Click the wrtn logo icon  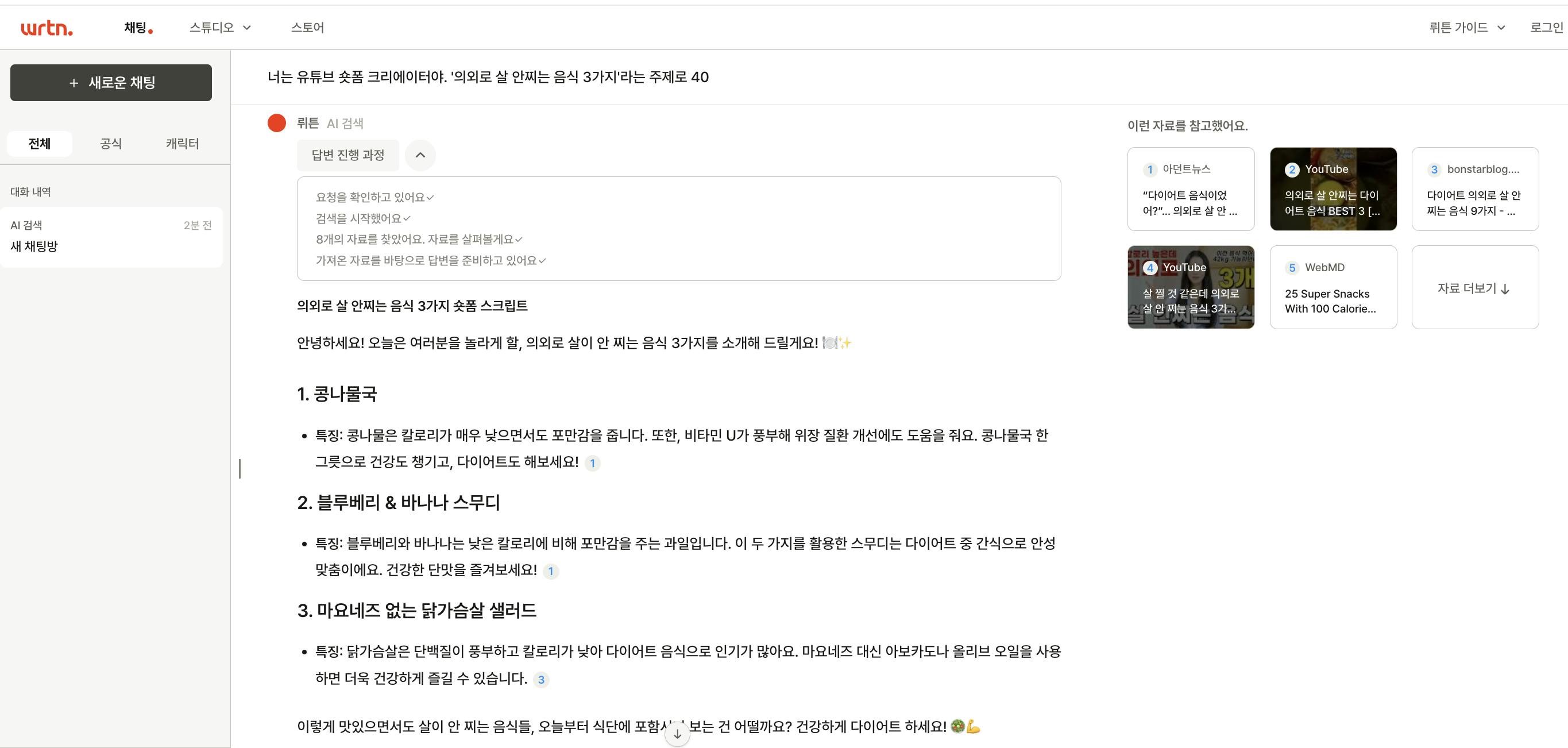pos(47,28)
